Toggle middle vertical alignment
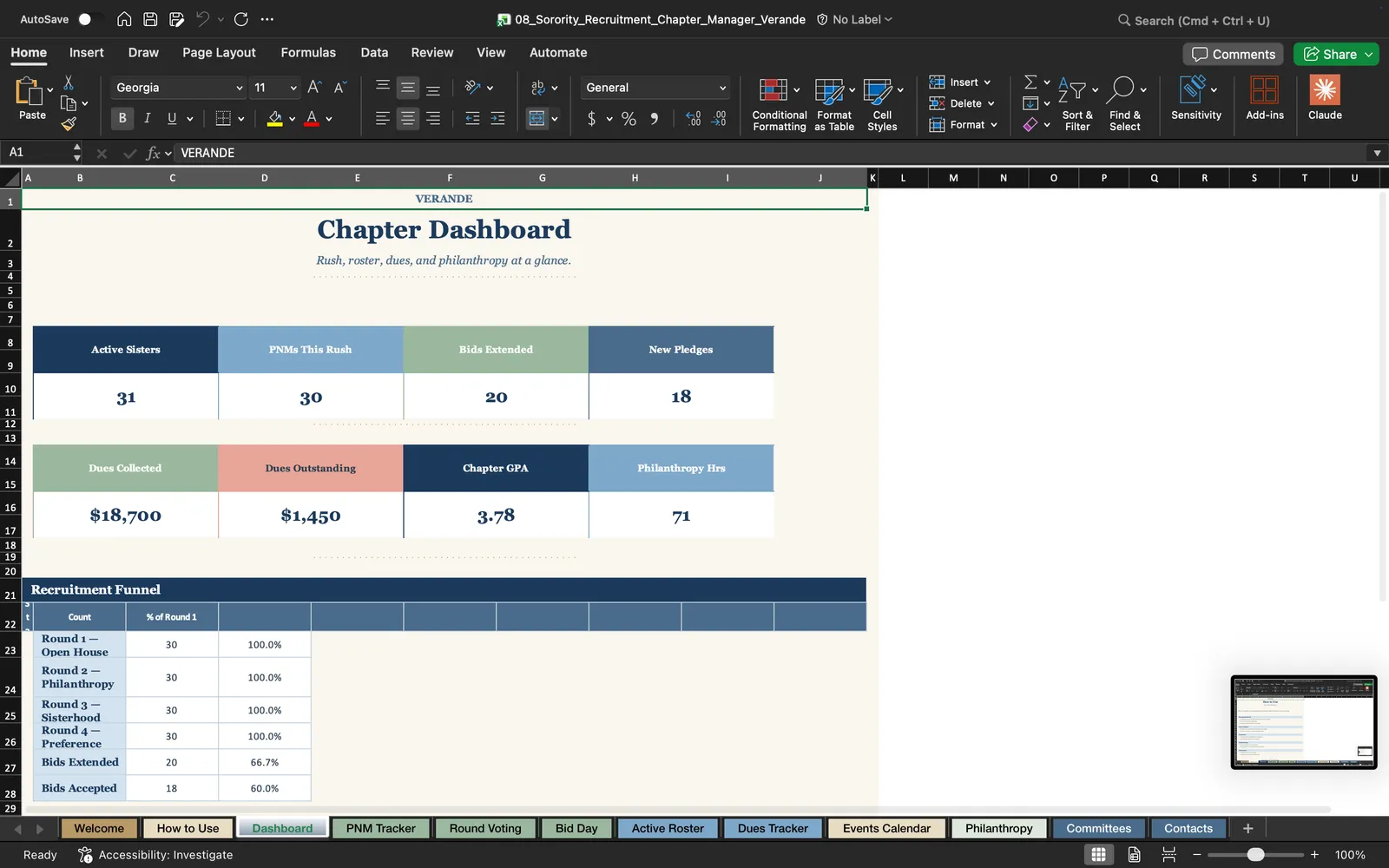 click(x=407, y=87)
